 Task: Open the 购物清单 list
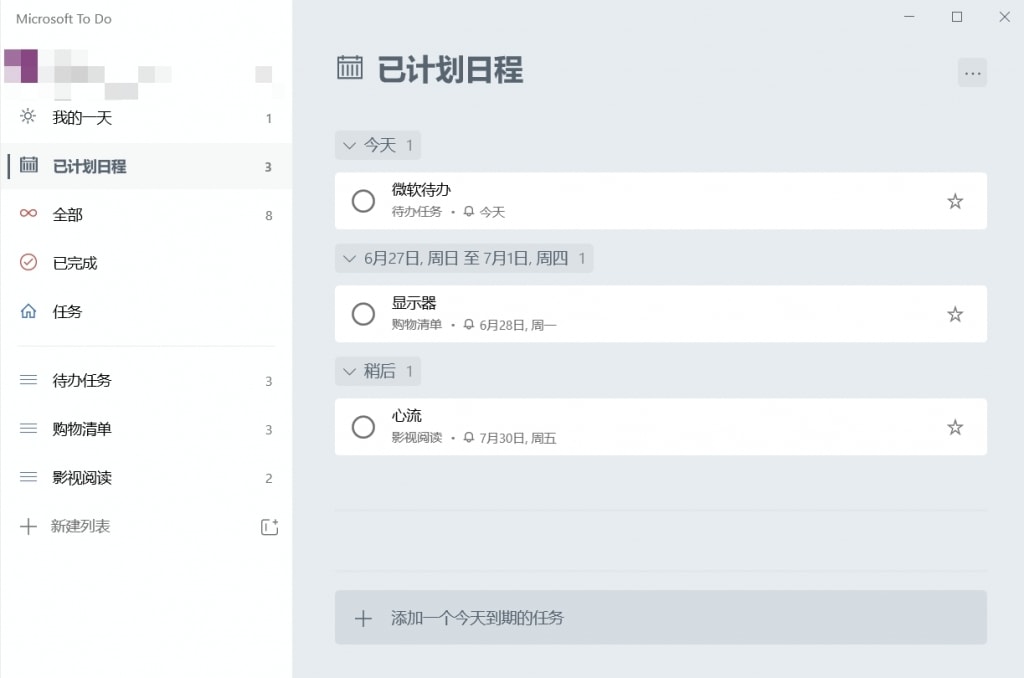click(146, 429)
